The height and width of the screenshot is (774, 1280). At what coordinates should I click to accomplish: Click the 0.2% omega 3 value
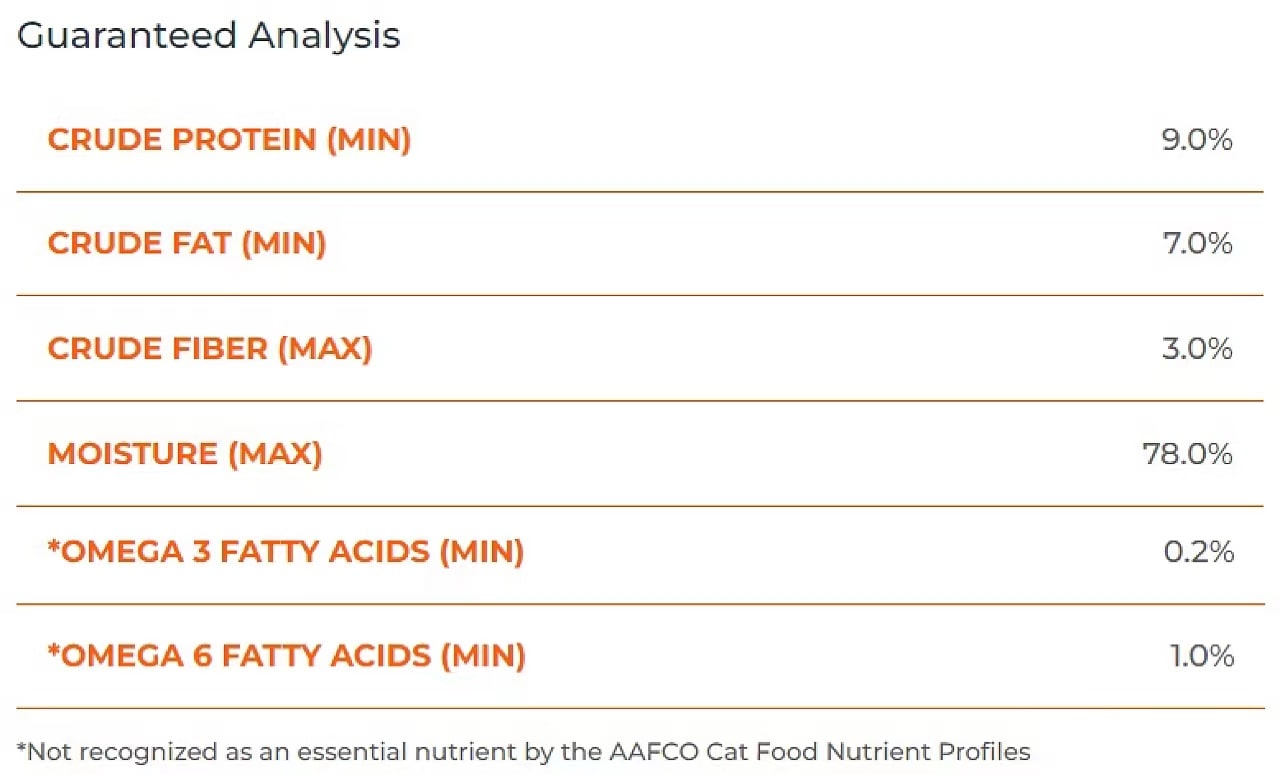click(1198, 551)
